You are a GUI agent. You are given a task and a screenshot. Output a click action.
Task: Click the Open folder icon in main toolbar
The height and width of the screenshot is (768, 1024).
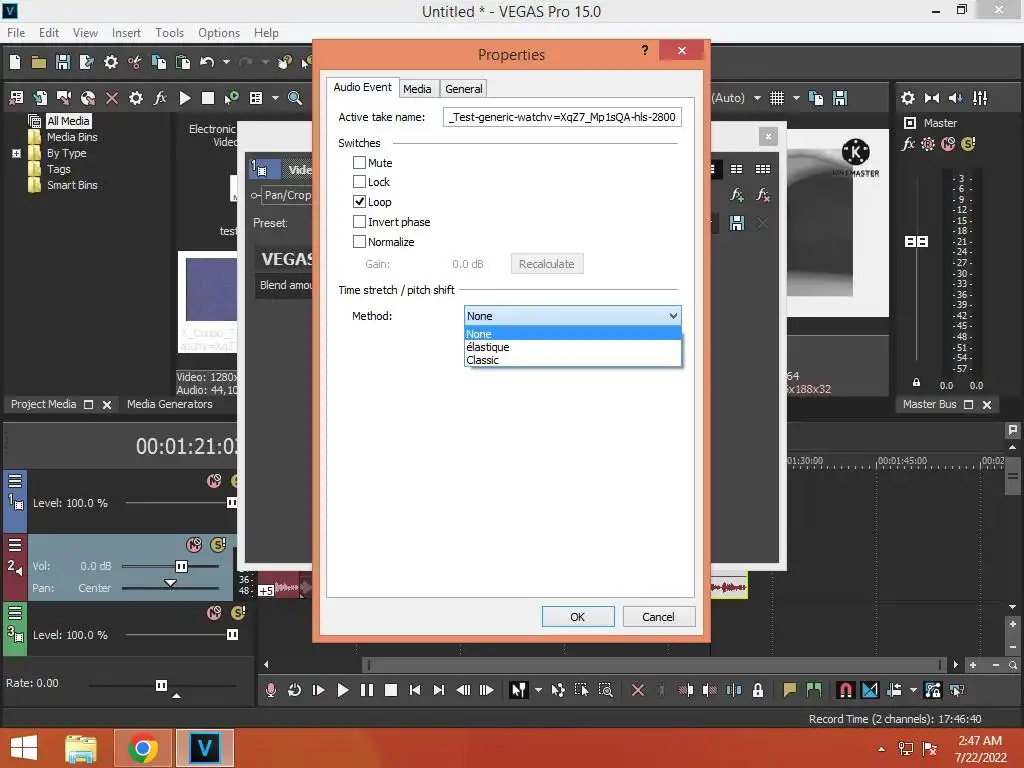[x=39, y=62]
